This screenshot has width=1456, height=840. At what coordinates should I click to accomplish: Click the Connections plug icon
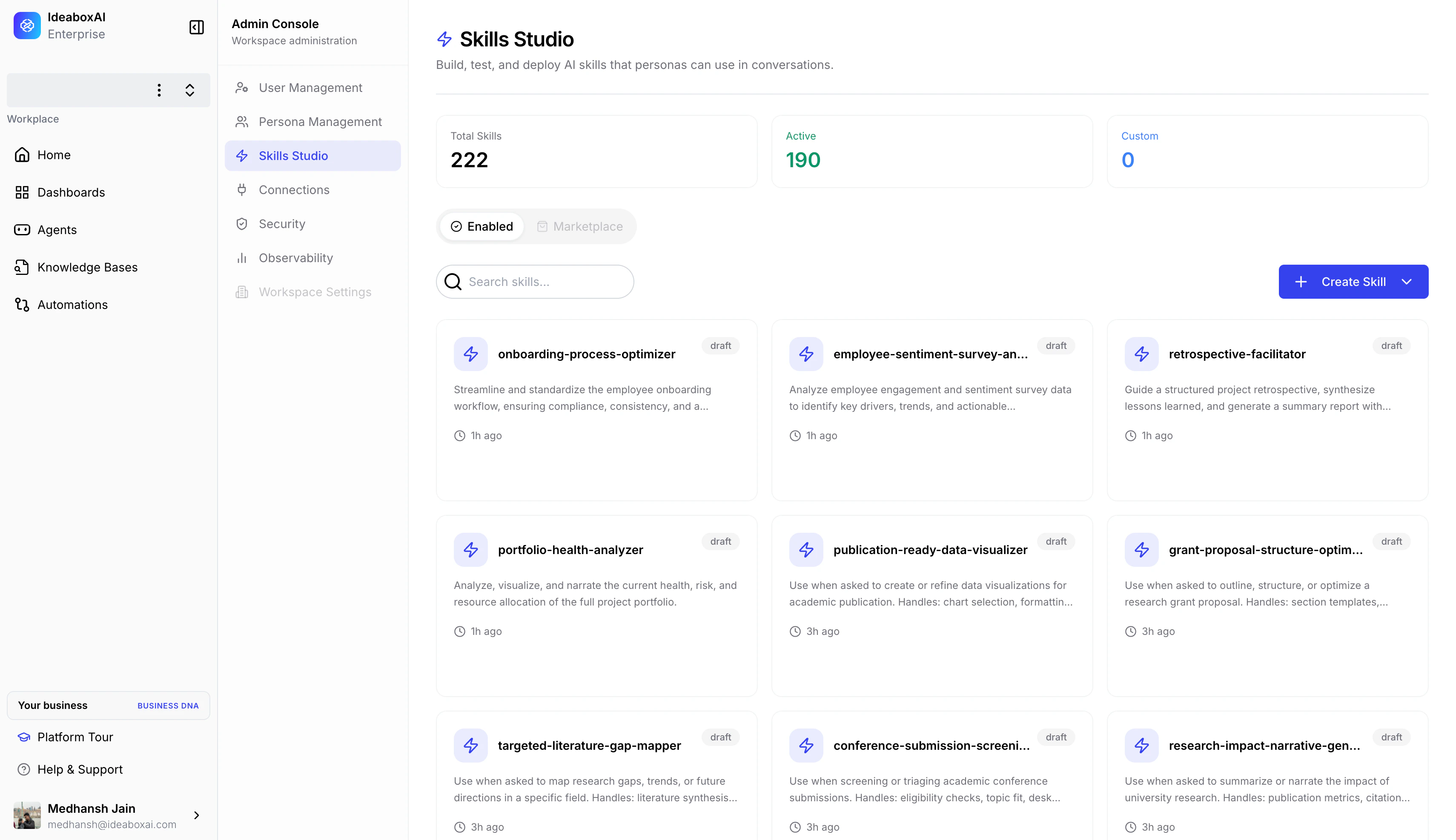pyautogui.click(x=242, y=190)
